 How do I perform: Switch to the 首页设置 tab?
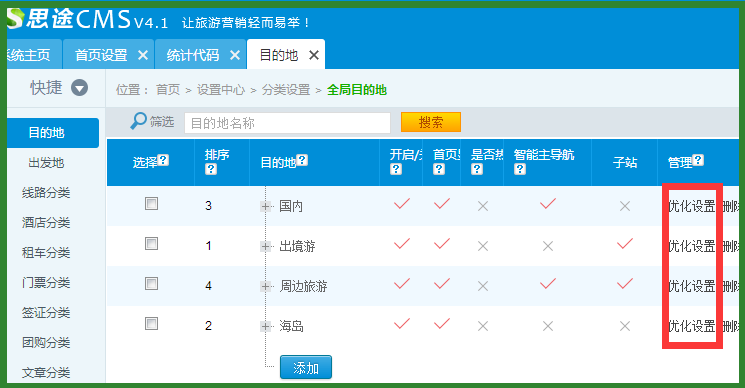101,55
